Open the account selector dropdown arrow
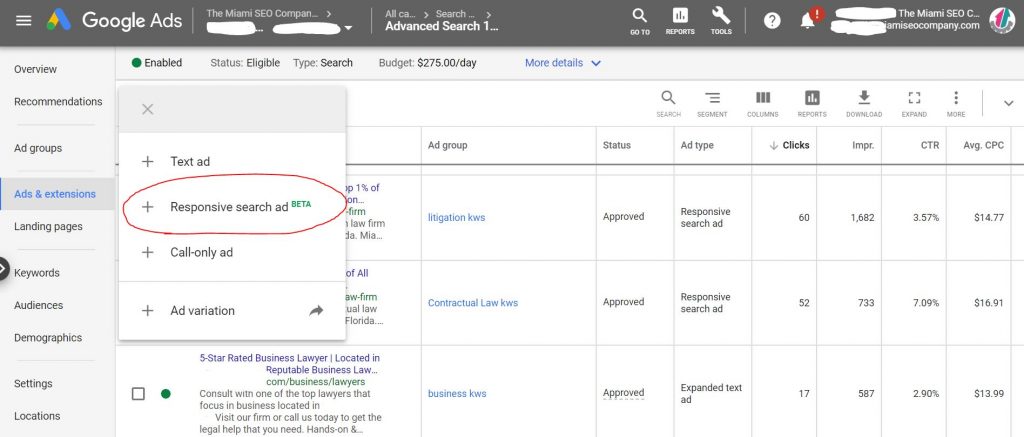 [x=348, y=29]
